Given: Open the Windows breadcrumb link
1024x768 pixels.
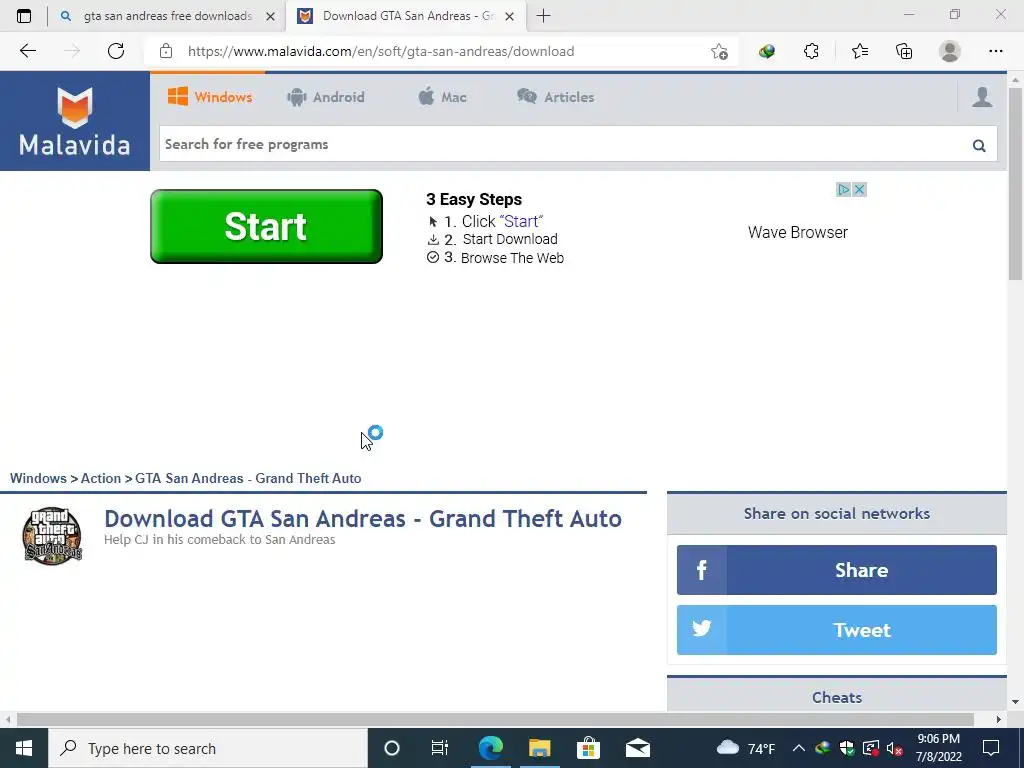Looking at the screenshot, I should tap(38, 478).
